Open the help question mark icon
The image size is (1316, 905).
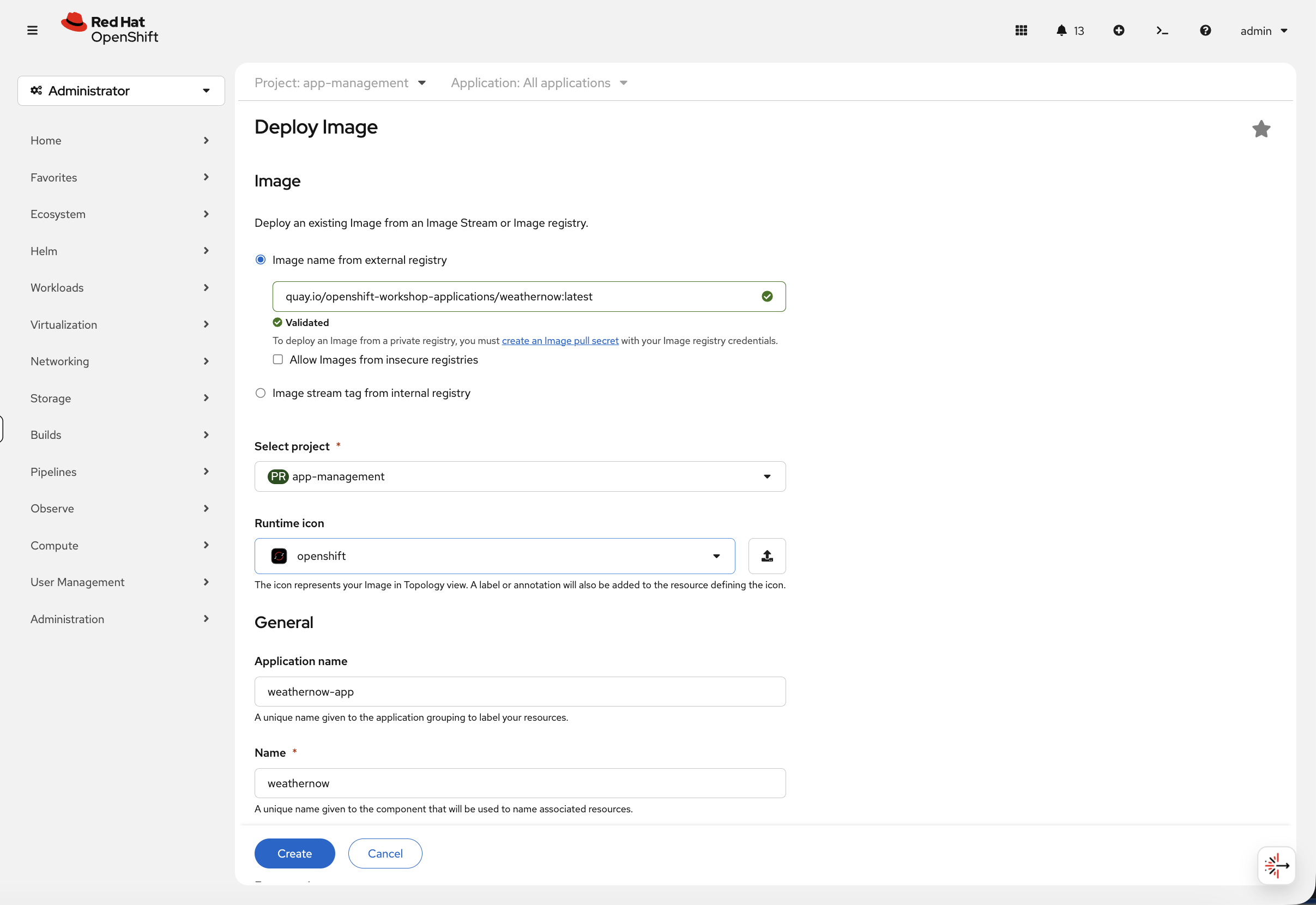pyautogui.click(x=1205, y=30)
